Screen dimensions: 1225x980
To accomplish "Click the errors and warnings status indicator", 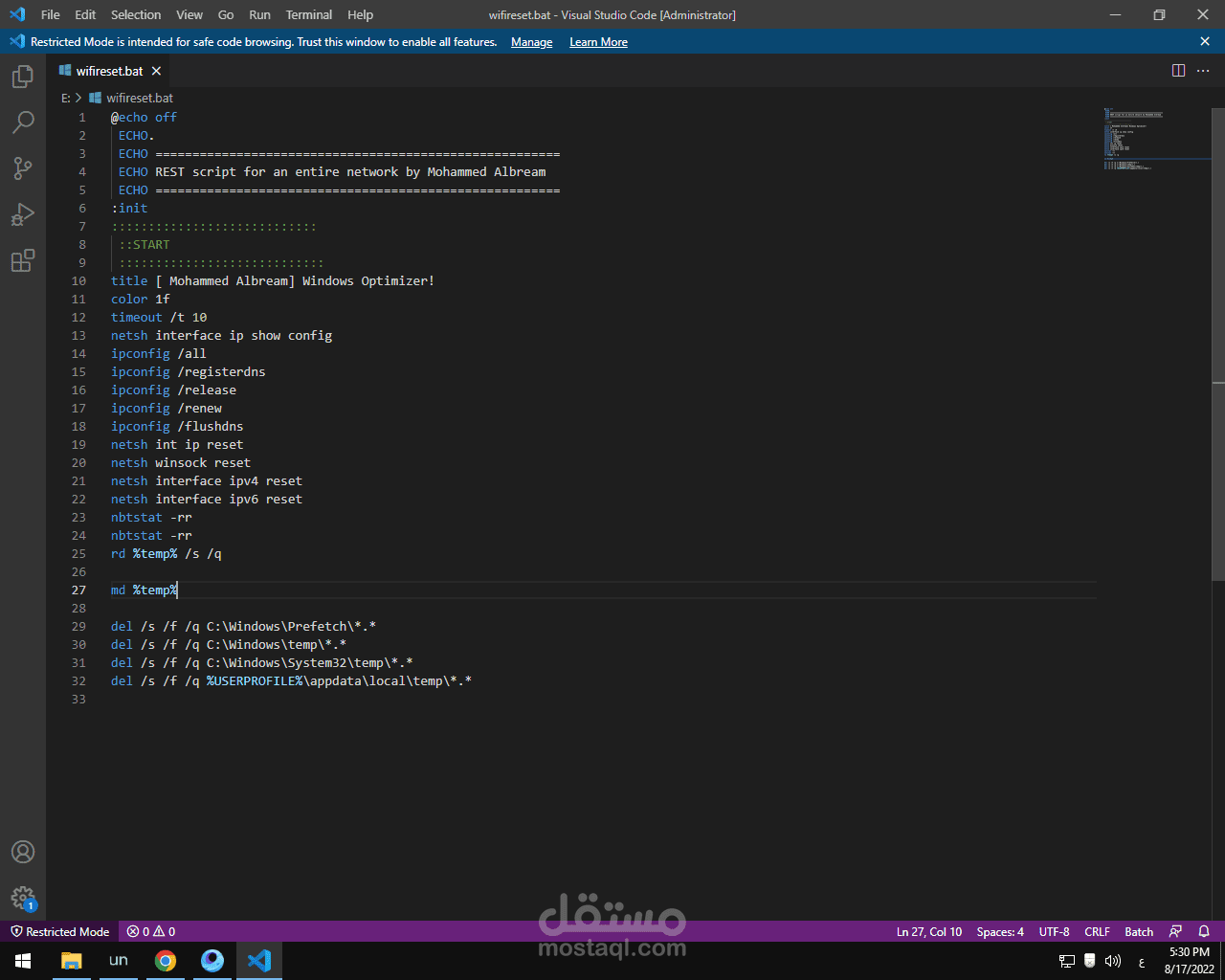I will 151,931.
